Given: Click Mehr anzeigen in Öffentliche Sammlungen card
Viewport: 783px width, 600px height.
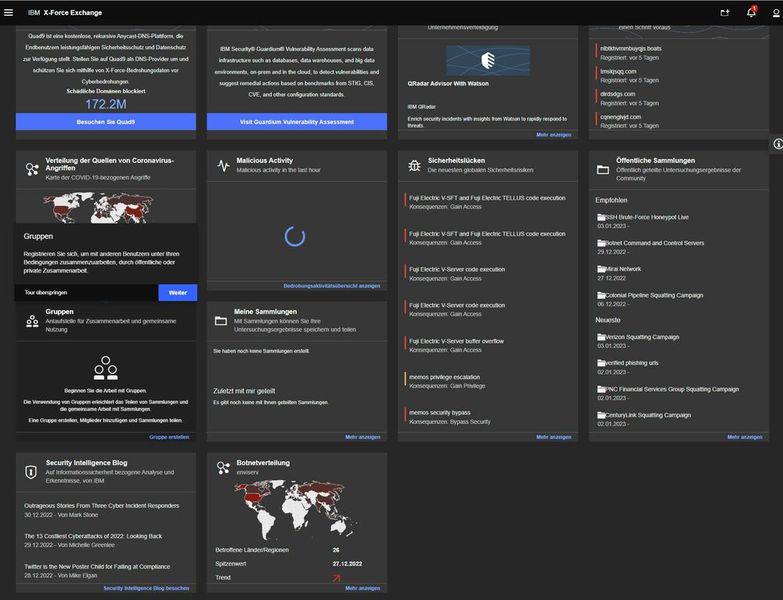Looking at the screenshot, I should 745,437.
